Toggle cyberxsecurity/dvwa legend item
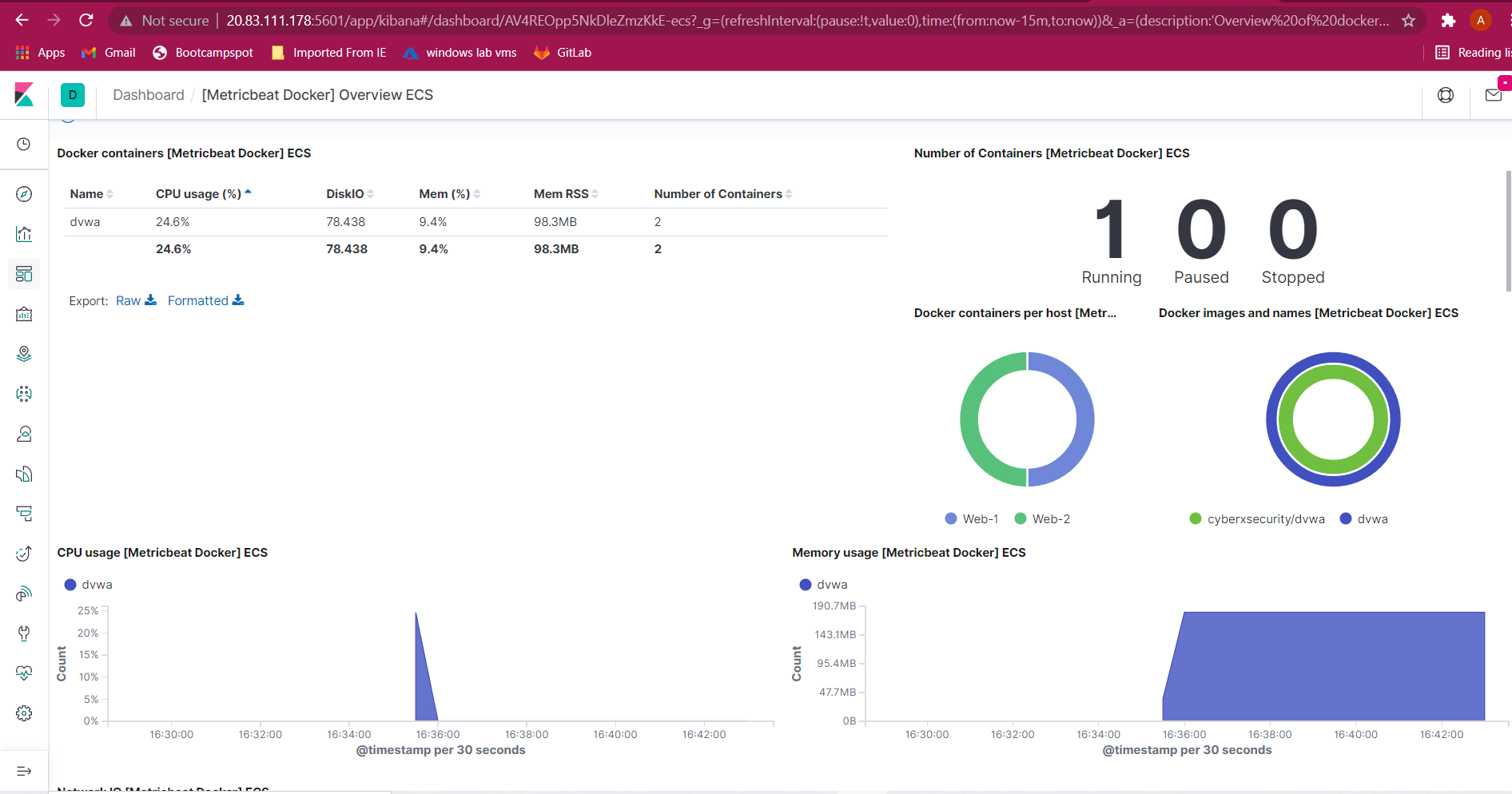 point(1257,518)
